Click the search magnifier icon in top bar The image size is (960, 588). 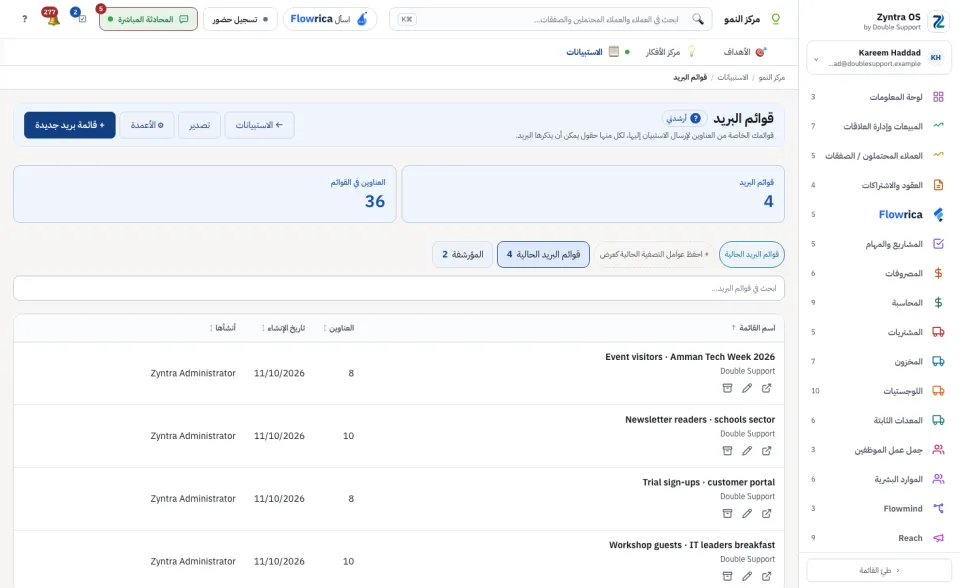[x=698, y=19]
